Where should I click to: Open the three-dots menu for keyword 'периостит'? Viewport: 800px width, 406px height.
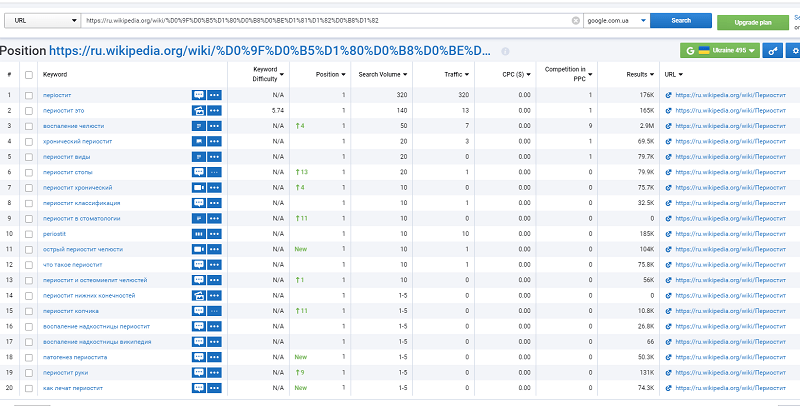[x=215, y=95]
